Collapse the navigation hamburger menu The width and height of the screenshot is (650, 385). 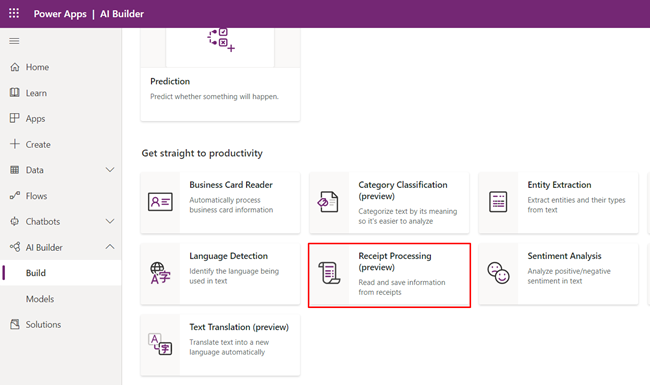[14, 41]
